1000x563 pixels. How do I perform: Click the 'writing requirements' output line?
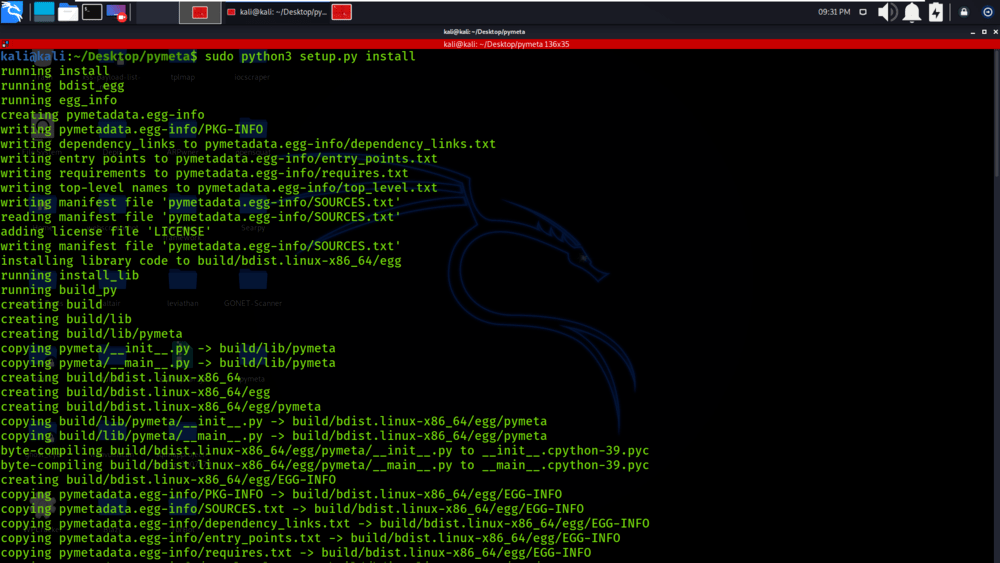pos(204,173)
